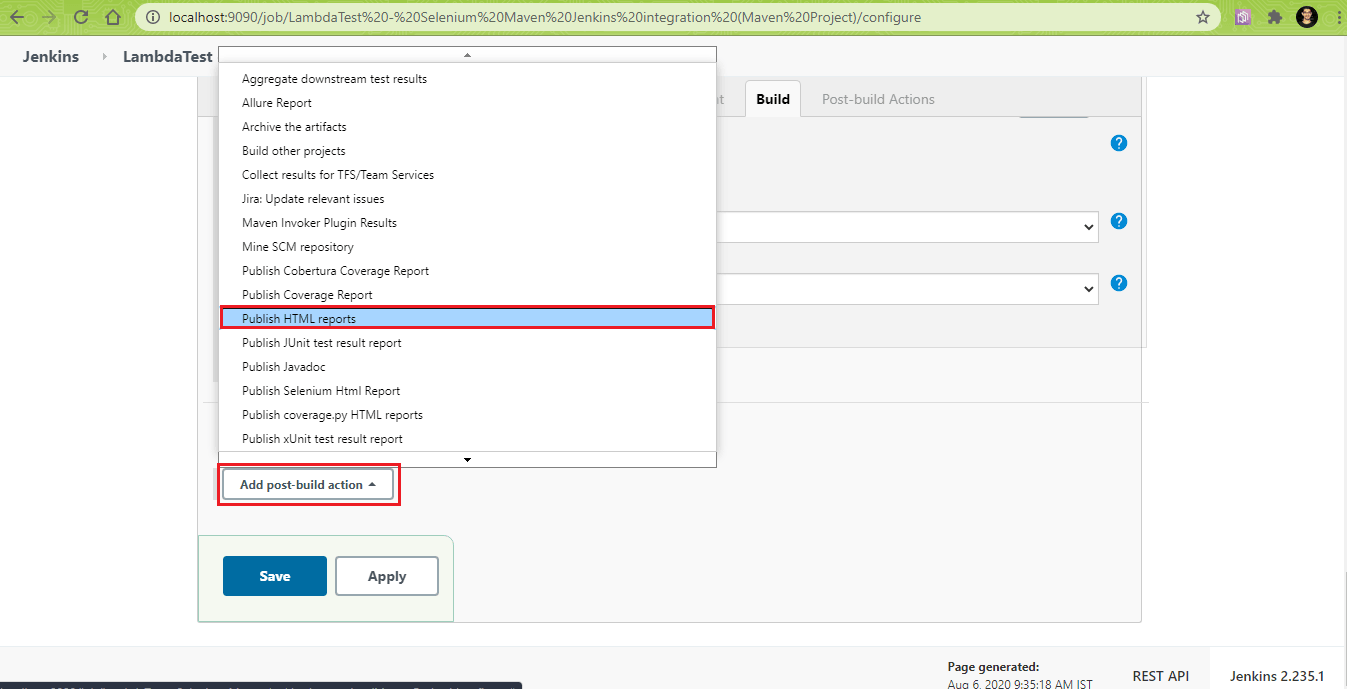The height and width of the screenshot is (689, 1347).
Task: Expand the first Build section select box
Action: click(x=906, y=227)
